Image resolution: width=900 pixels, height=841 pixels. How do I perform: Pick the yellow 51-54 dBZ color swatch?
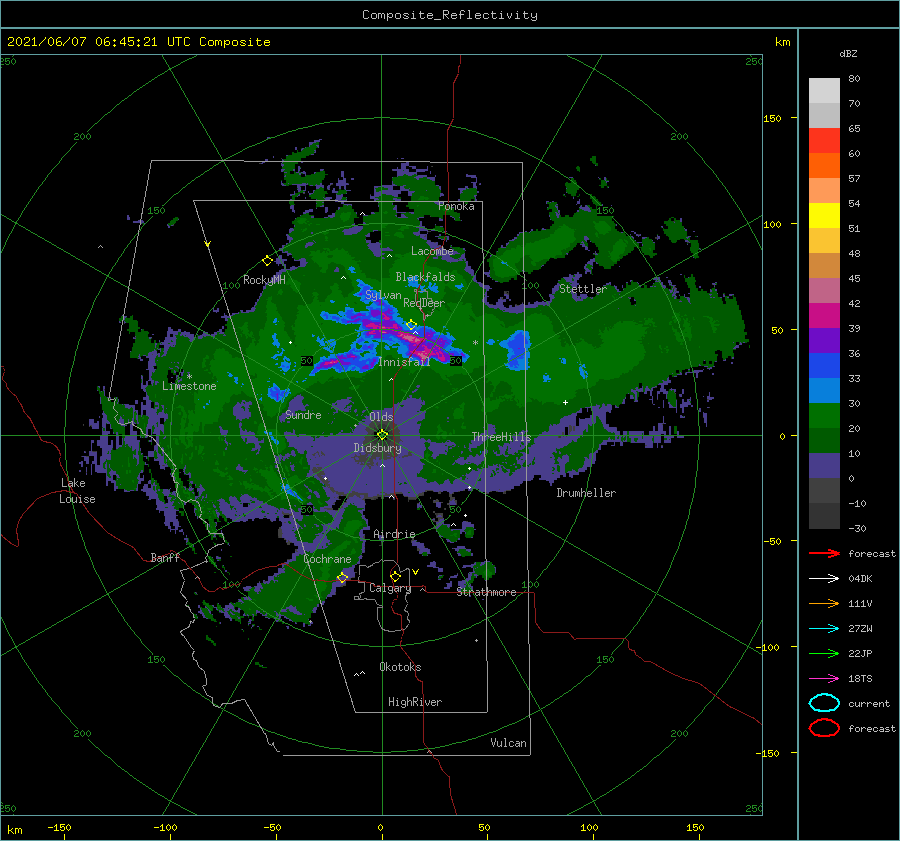tap(824, 216)
